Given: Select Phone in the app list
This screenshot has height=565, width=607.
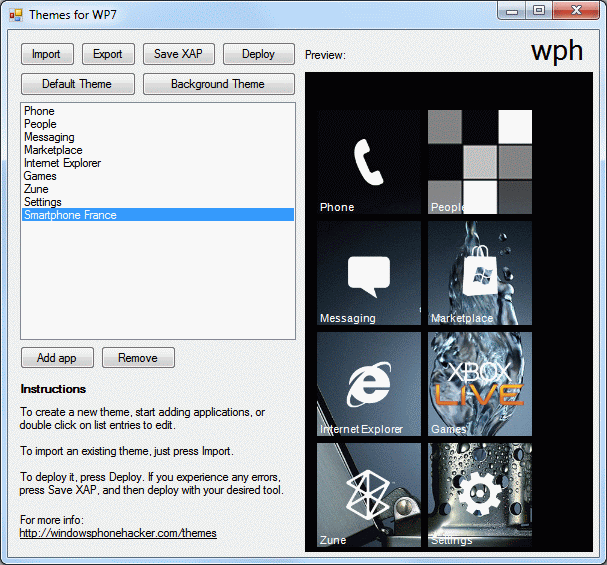Looking at the screenshot, I should pyautogui.click(x=158, y=111).
